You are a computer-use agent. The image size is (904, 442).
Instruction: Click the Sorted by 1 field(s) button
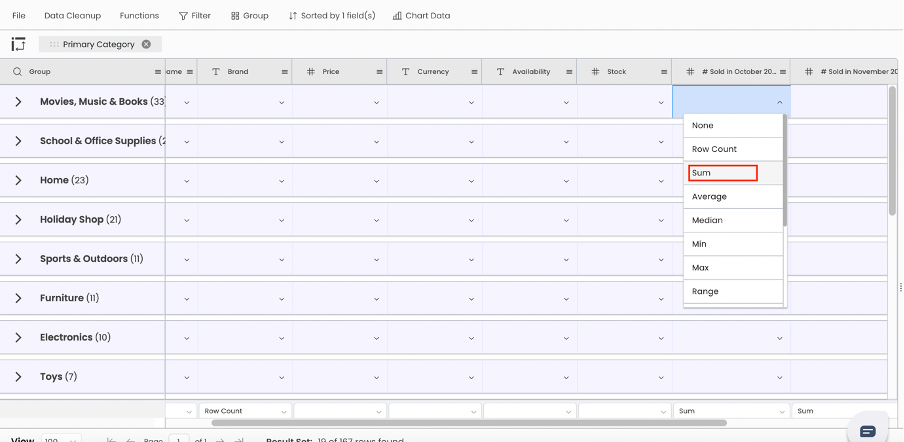[x=332, y=16]
